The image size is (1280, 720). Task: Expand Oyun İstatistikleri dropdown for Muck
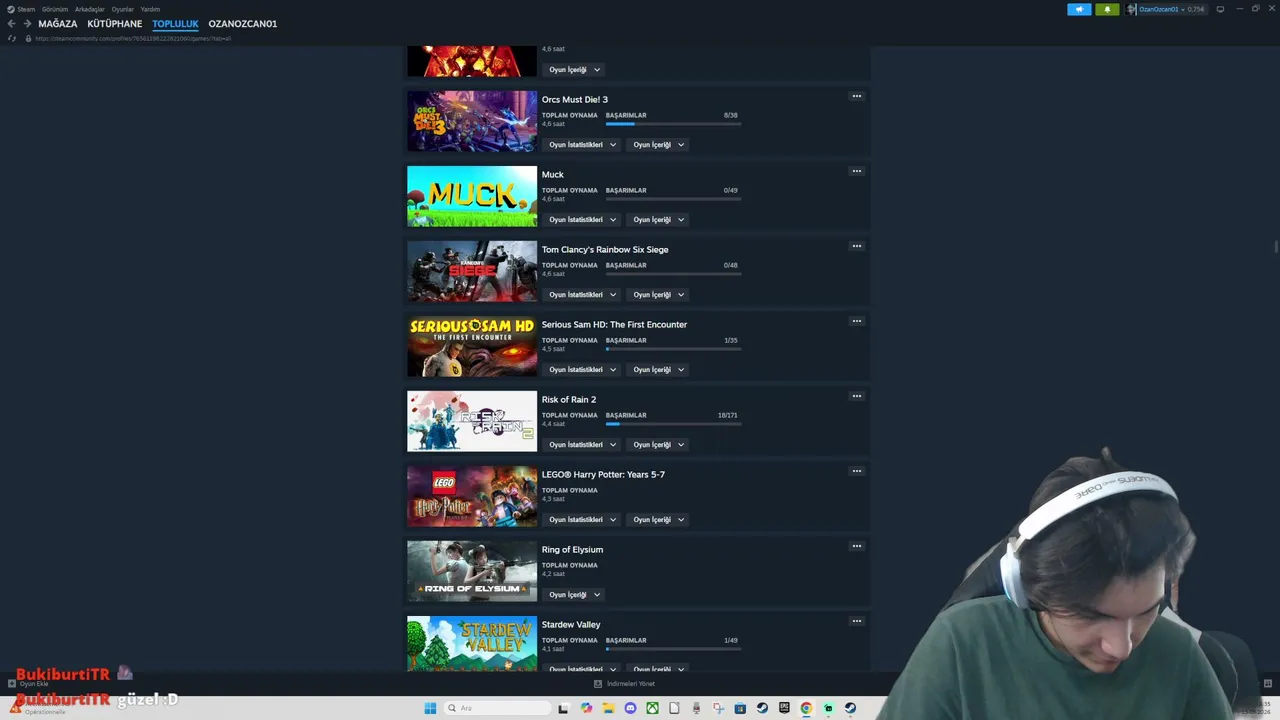582,220
